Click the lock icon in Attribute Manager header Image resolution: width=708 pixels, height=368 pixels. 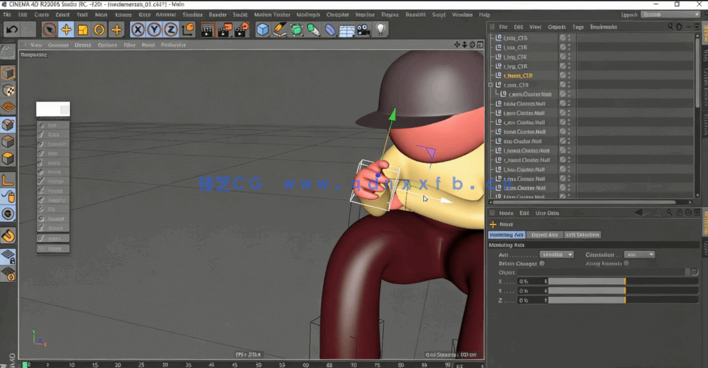pyautogui.click(x=680, y=213)
